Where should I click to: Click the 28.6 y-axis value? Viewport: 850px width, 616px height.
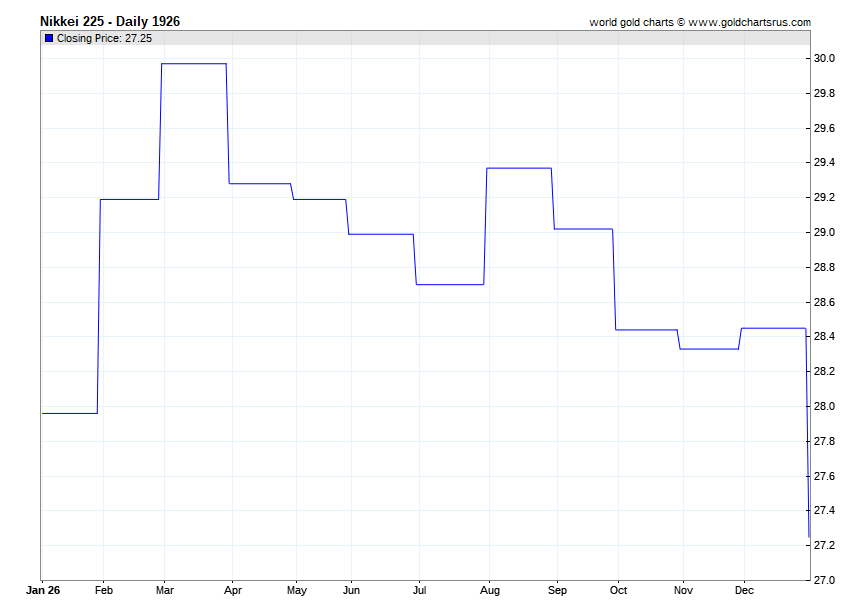(824, 302)
